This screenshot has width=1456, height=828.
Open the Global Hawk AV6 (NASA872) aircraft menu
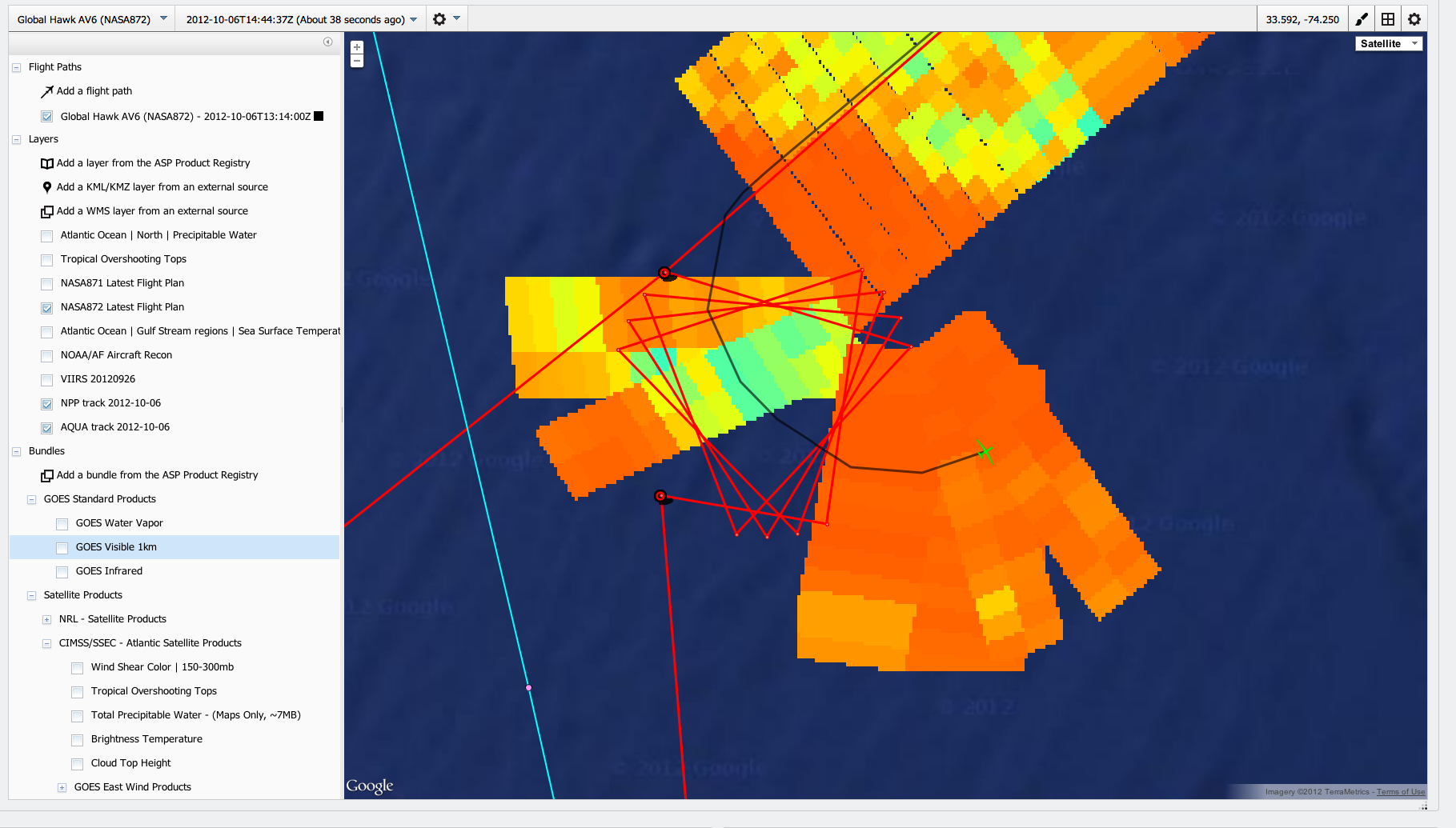click(x=92, y=19)
